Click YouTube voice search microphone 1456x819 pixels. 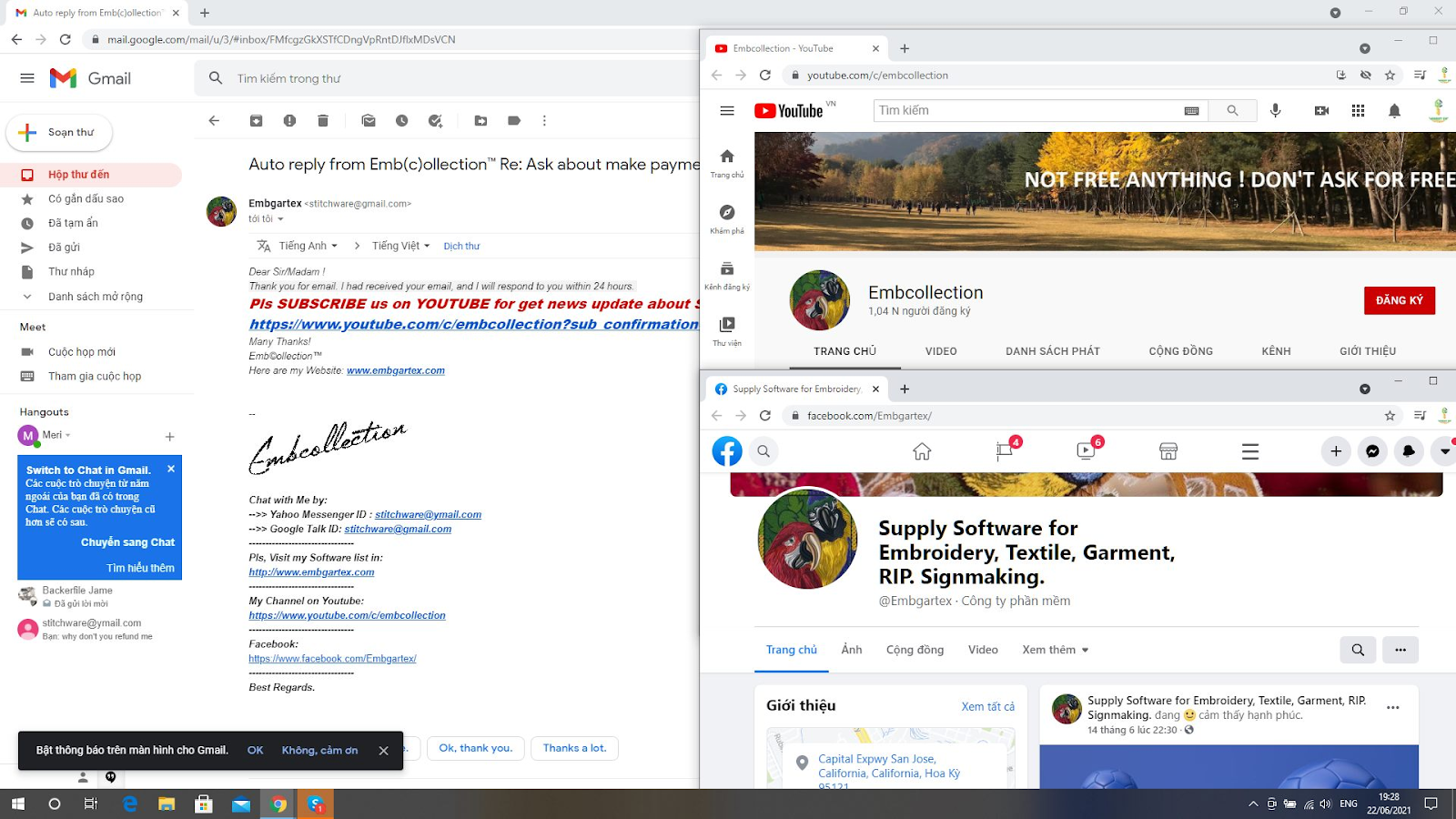tap(1276, 110)
